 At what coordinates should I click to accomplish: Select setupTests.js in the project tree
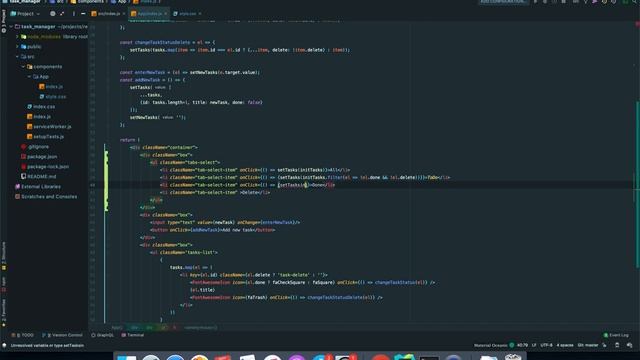45,136
